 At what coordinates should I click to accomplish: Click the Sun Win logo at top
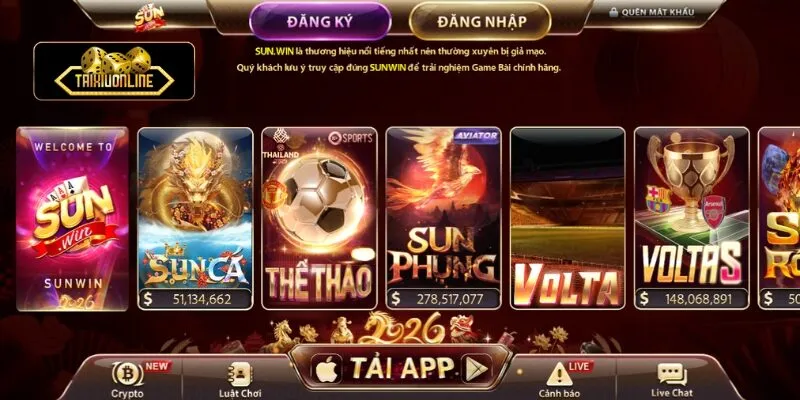click(x=149, y=18)
